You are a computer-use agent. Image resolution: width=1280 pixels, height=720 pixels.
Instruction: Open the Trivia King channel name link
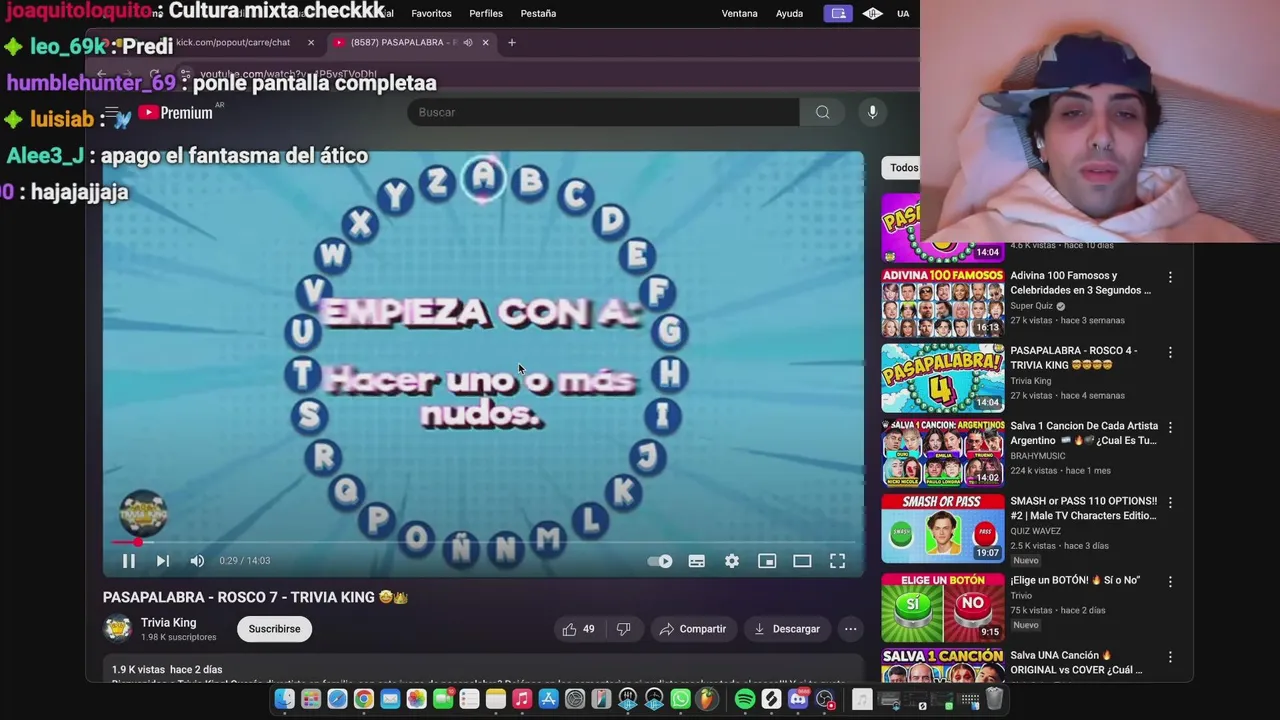pos(168,622)
